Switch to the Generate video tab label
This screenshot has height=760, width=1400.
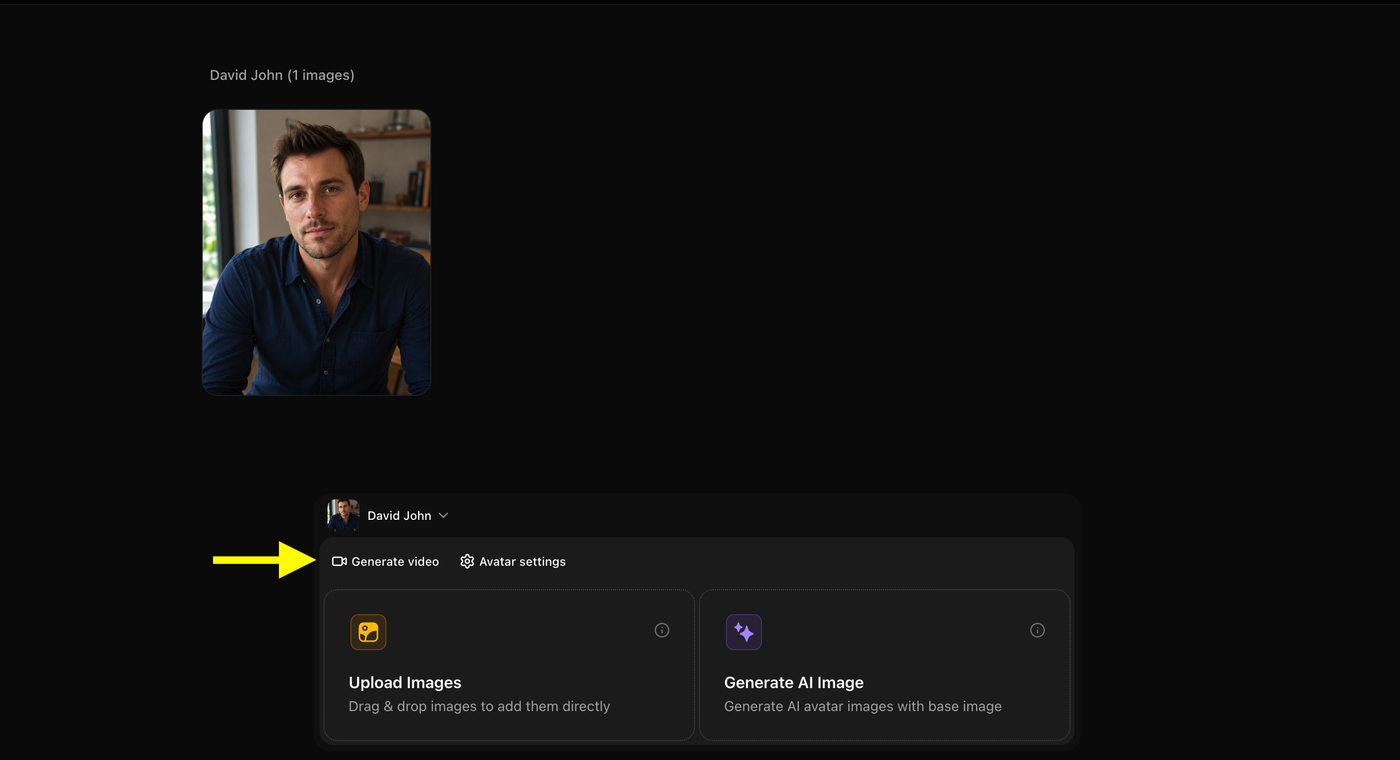pyautogui.click(x=395, y=562)
